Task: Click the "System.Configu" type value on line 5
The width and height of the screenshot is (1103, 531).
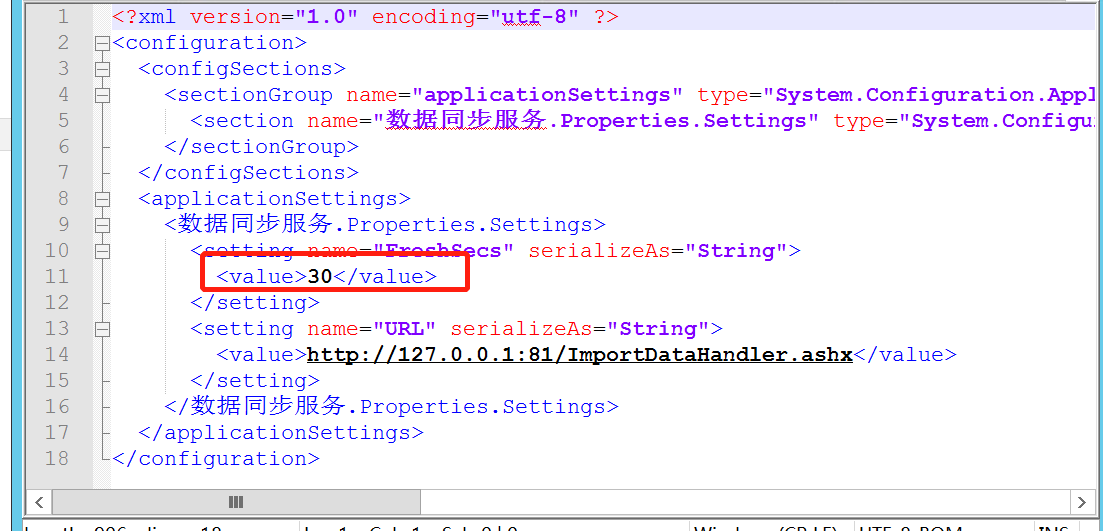Action: point(998,121)
